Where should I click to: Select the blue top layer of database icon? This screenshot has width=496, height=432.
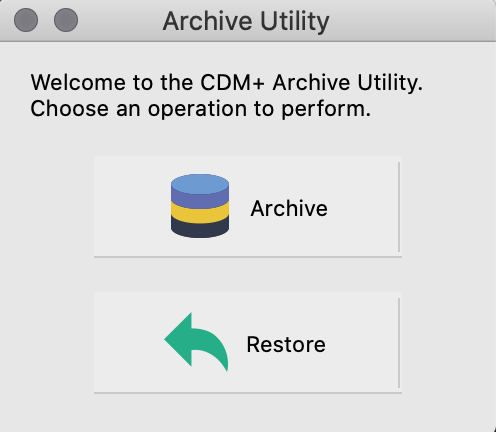click(x=200, y=184)
